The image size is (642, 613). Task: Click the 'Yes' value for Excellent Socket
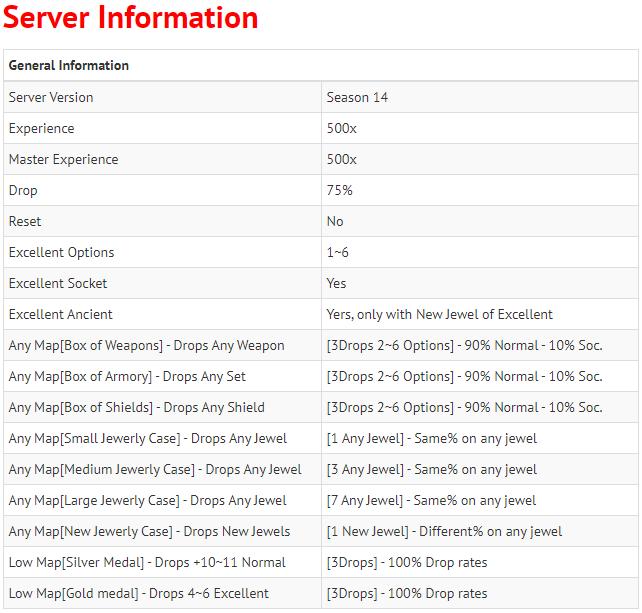(x=336, y=283)
